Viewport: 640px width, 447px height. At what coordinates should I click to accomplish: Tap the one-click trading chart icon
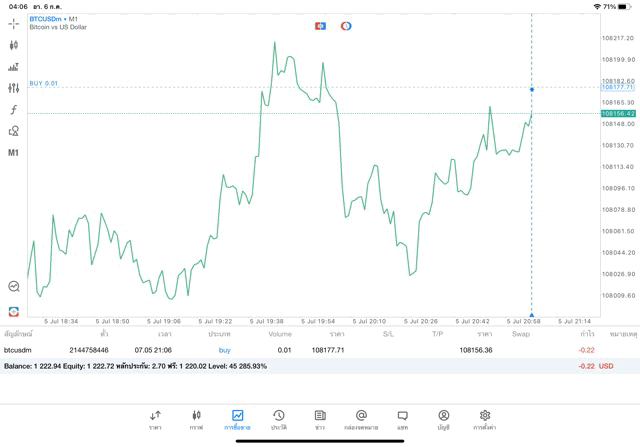pos(14,312)
